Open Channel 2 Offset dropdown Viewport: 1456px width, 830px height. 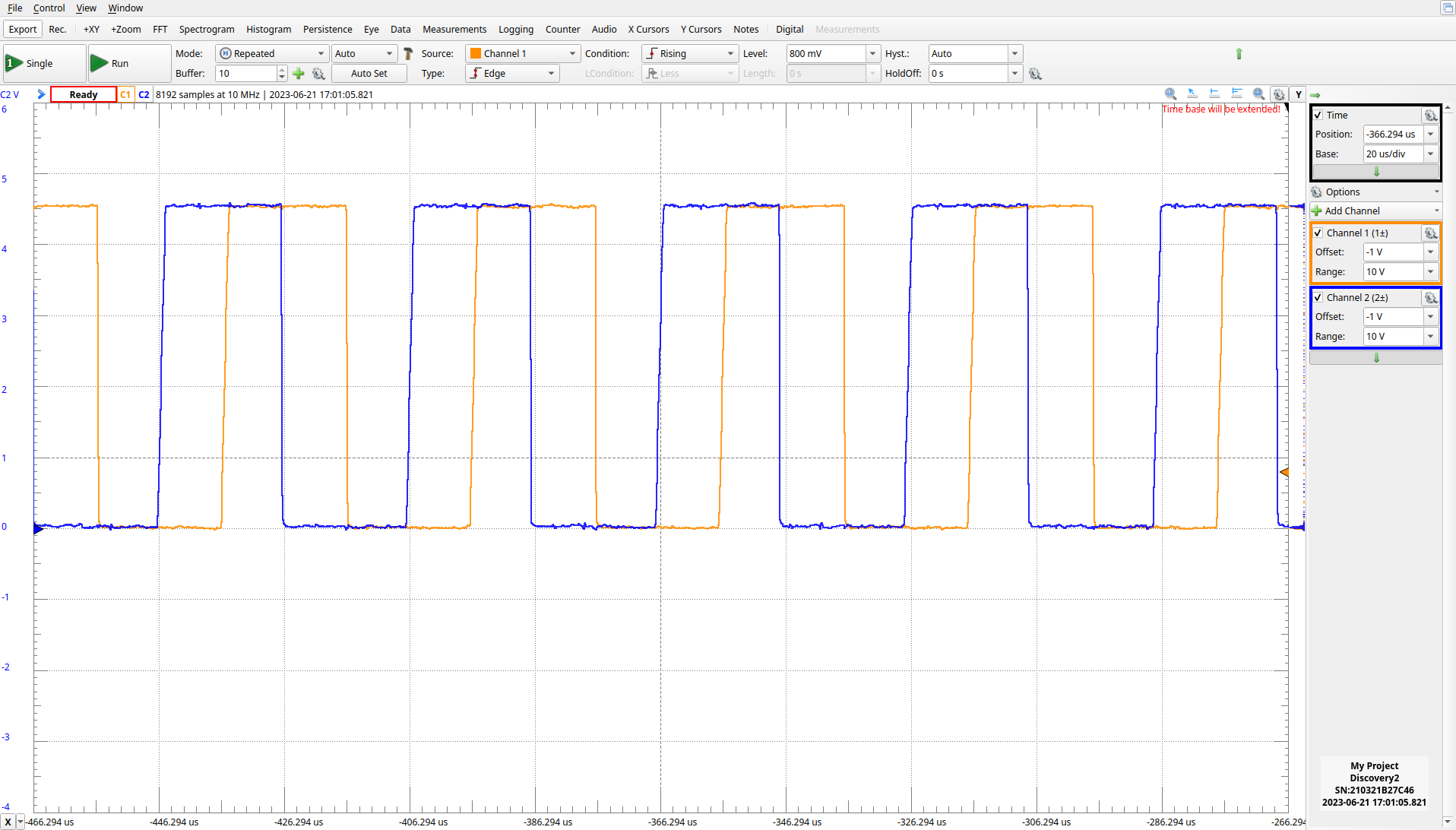1430,317
